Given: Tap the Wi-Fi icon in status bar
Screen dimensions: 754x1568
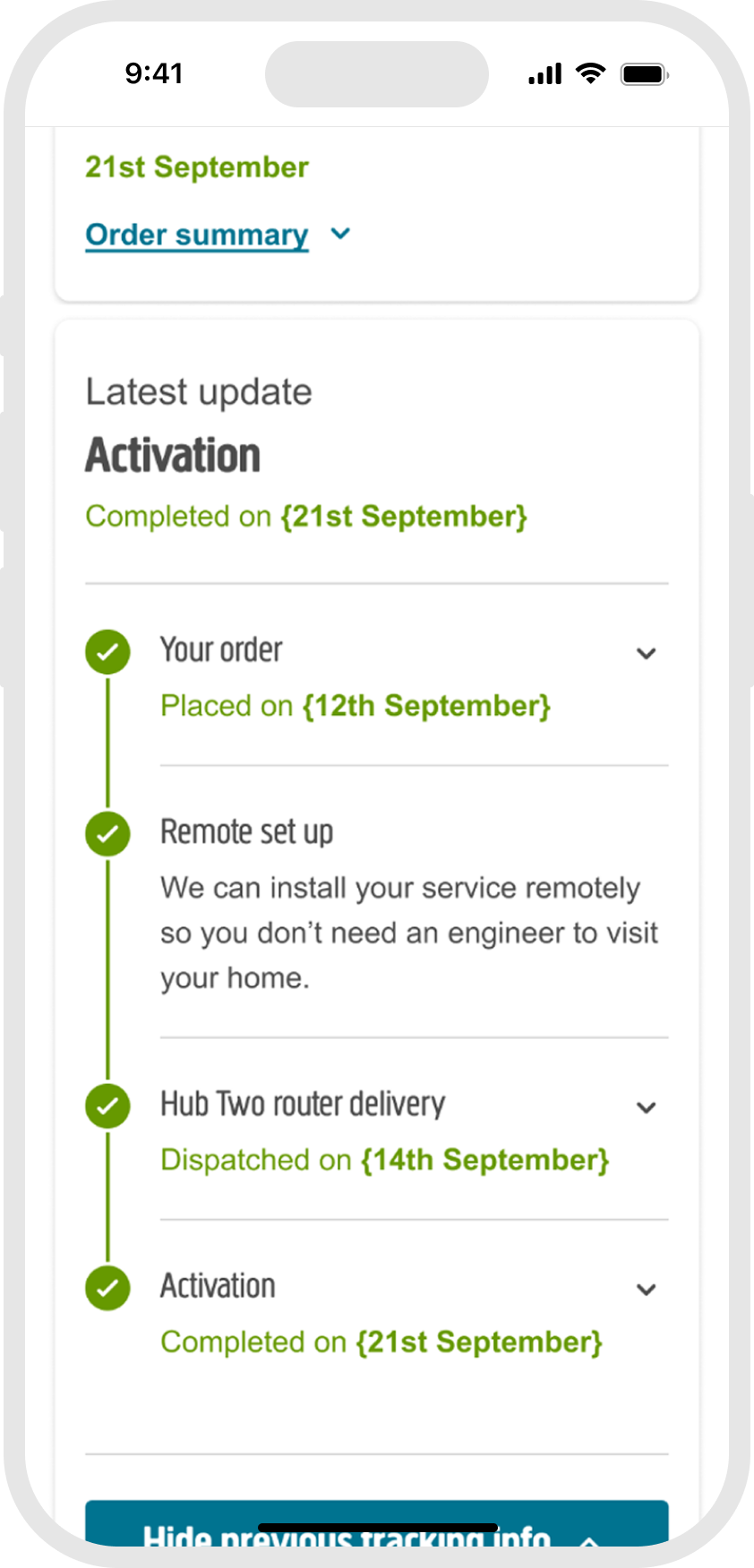Looking at the screenshot, I should [590, 73].
